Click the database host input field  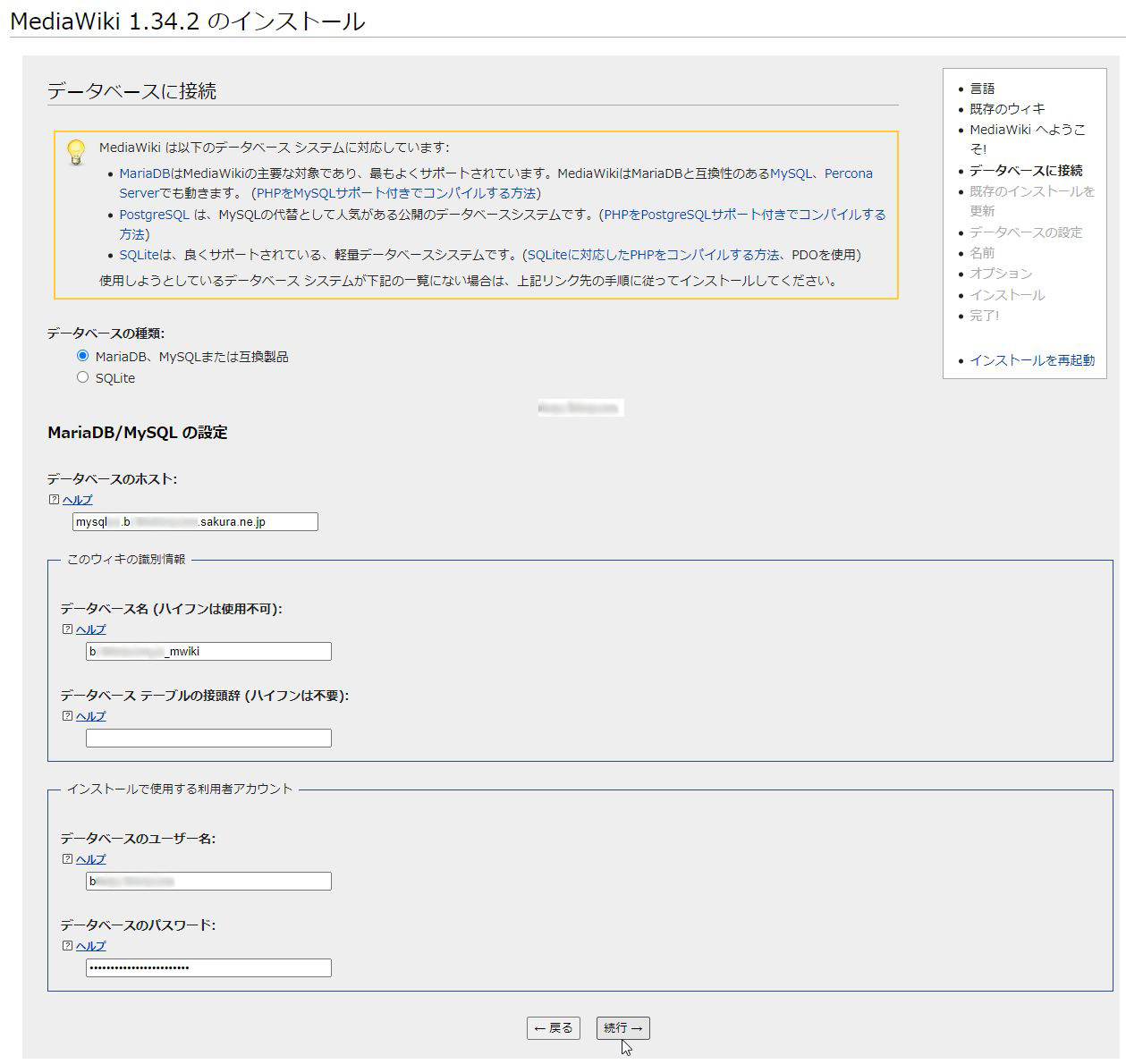click(x=195, y=522)
